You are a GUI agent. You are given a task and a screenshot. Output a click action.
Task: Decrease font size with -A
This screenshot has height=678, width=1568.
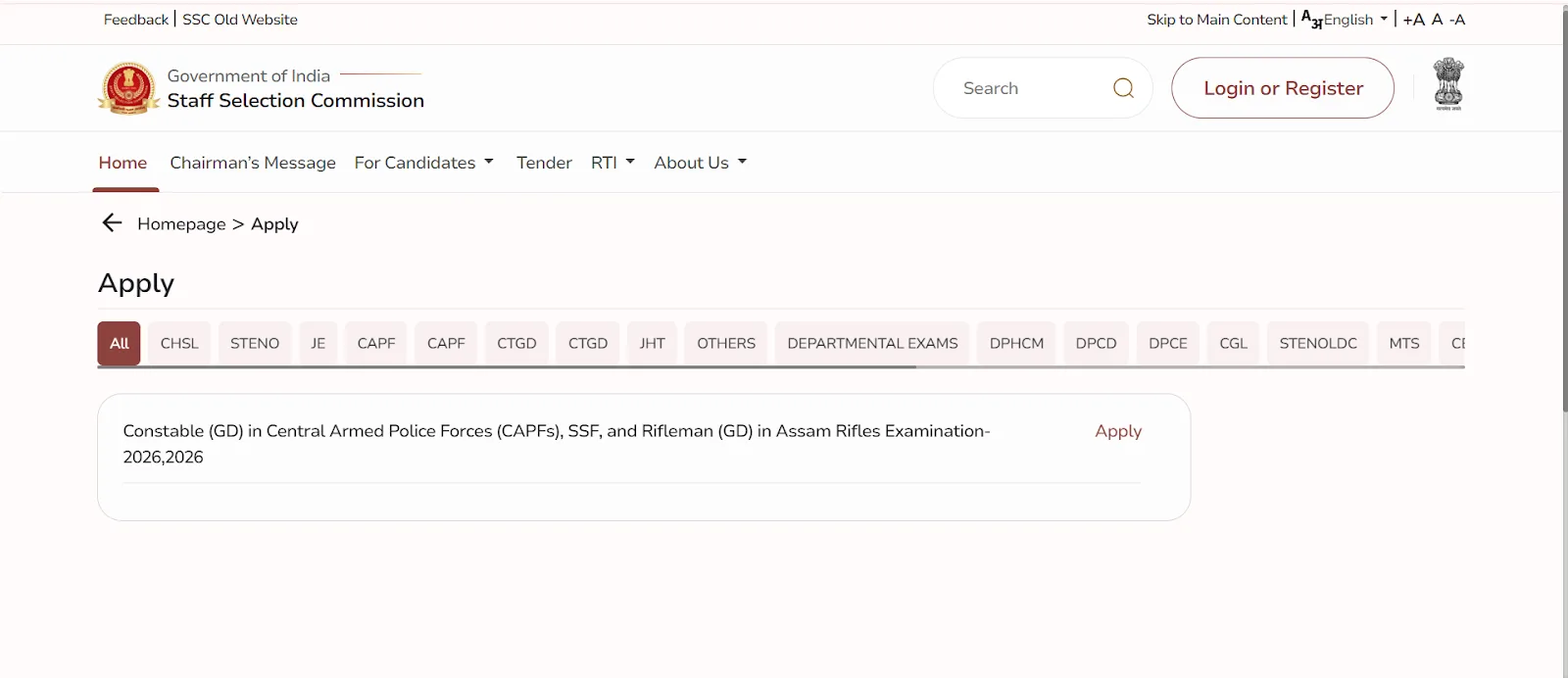click(x=1457, y=20)
